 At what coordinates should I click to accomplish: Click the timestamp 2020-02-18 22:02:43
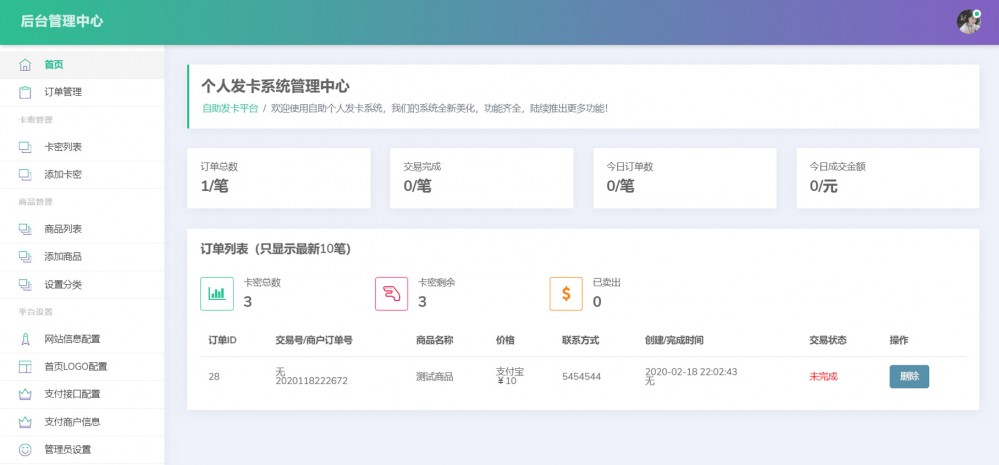691,372
